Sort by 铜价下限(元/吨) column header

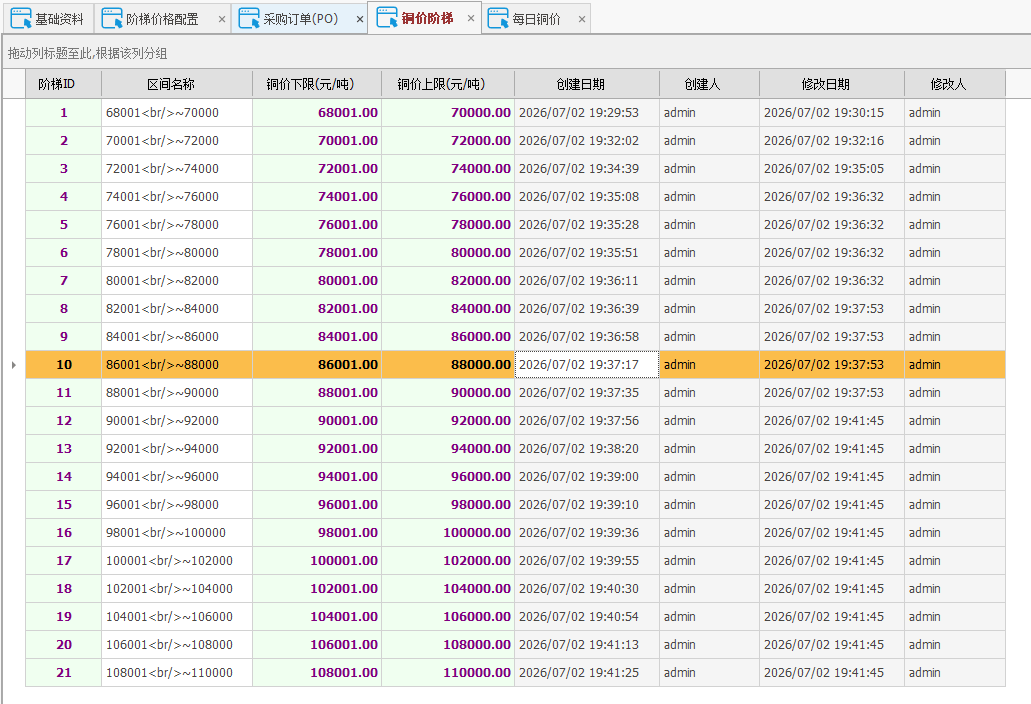(x=317, y=84)
